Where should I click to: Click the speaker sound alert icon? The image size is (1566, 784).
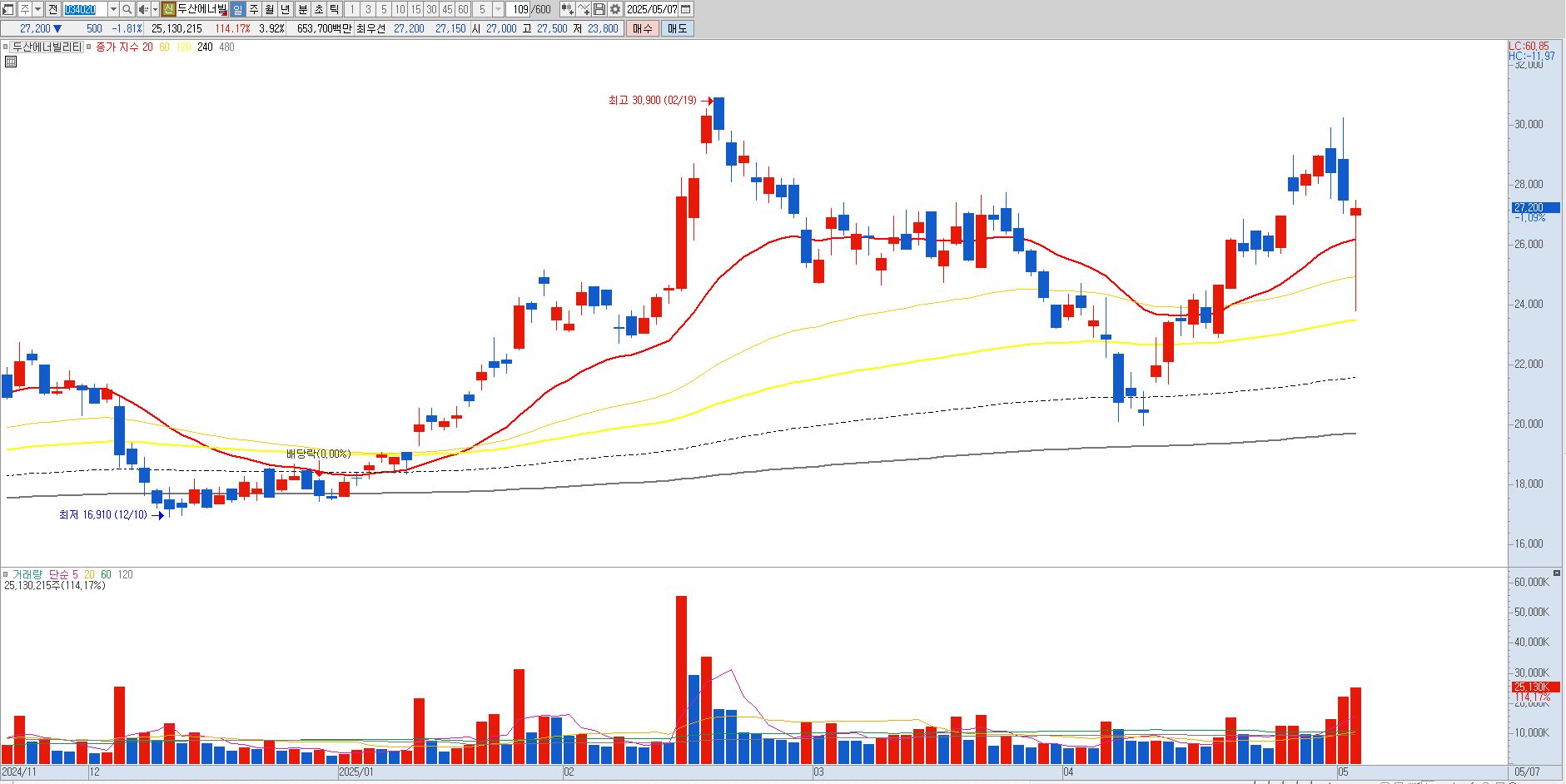(142, 9)
